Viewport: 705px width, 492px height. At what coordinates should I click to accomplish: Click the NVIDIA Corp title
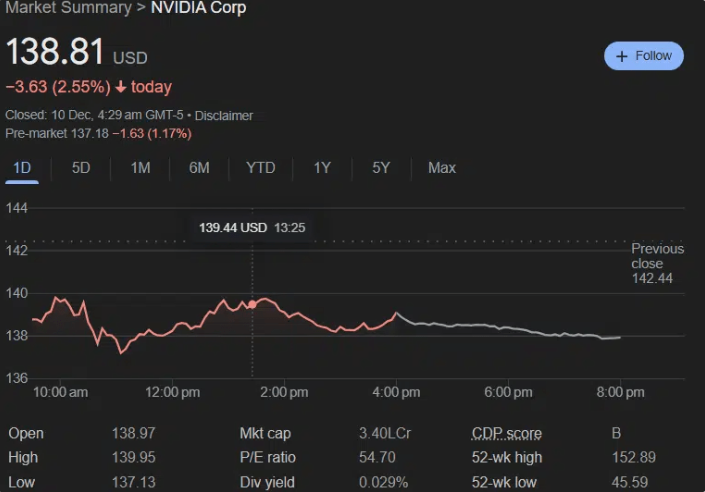pos(198,7)
